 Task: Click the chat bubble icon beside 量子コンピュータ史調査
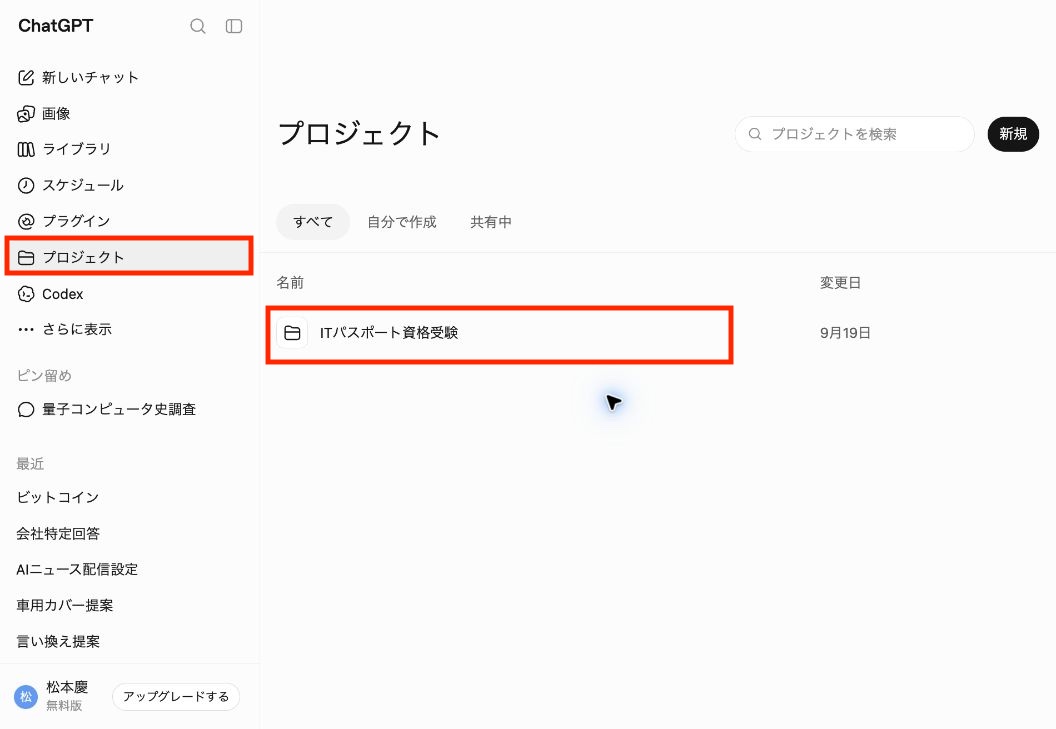point(26,410)
